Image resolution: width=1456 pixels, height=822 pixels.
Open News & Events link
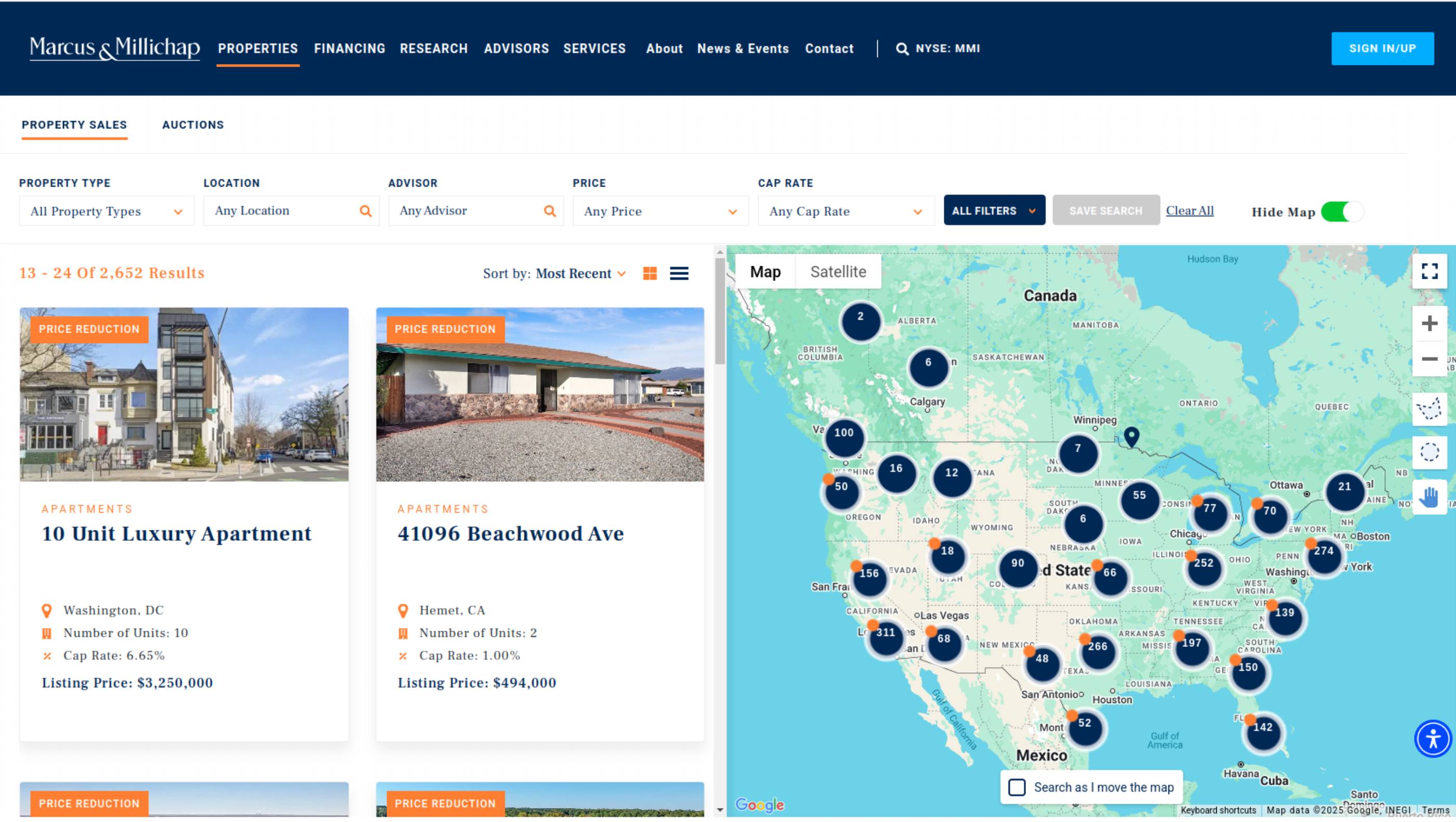click(743, 48)
